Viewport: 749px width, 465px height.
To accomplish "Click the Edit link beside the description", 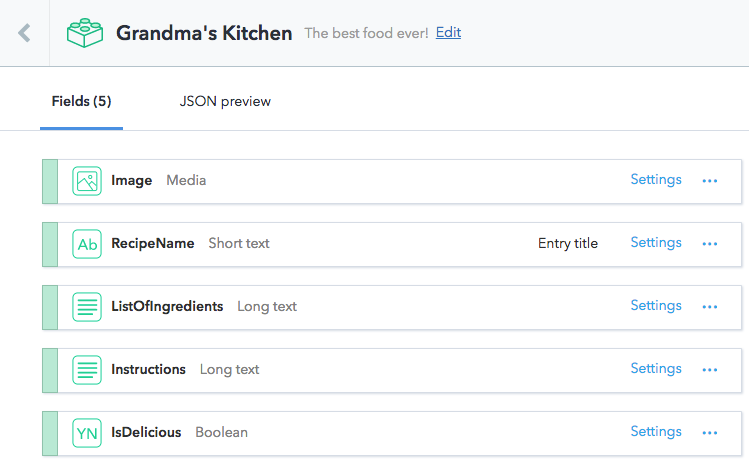I will 448,32.
